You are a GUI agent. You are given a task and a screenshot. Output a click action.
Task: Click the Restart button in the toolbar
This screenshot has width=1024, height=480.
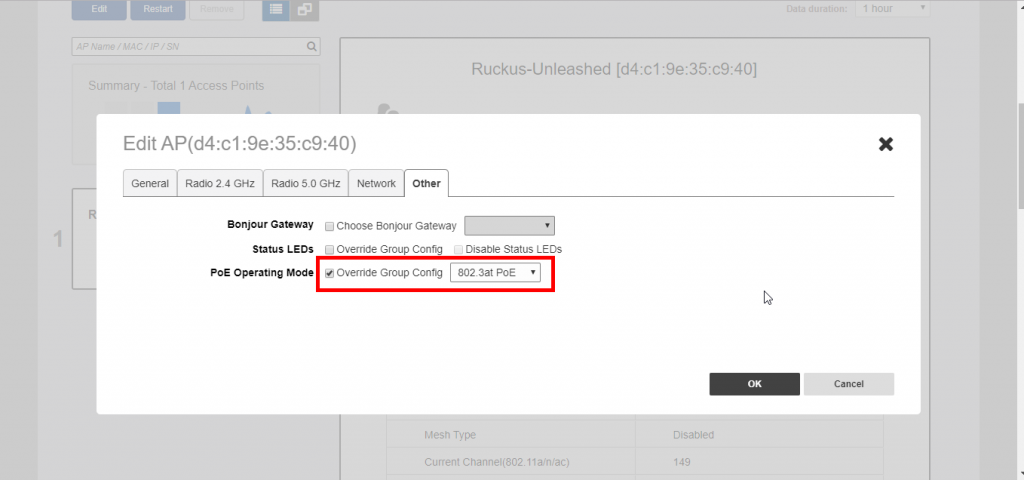157,10
